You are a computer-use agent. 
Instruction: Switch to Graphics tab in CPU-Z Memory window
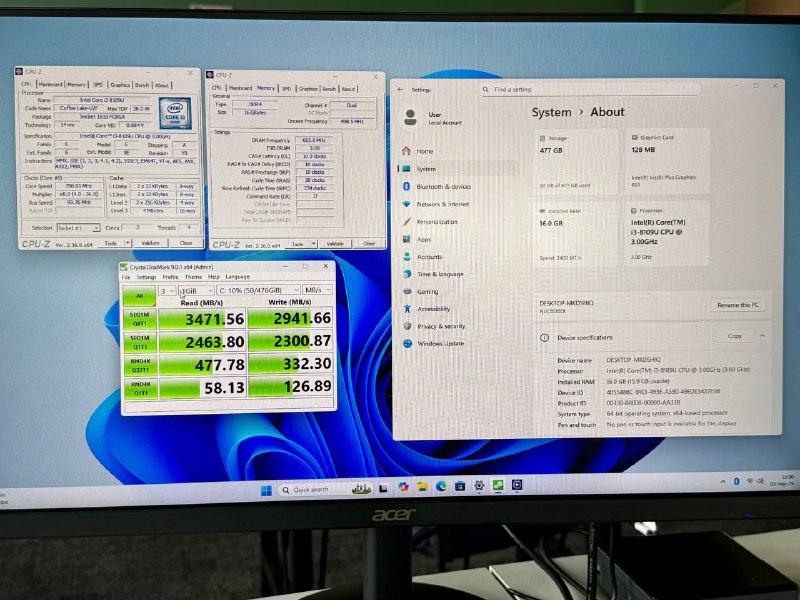(308, 89)
